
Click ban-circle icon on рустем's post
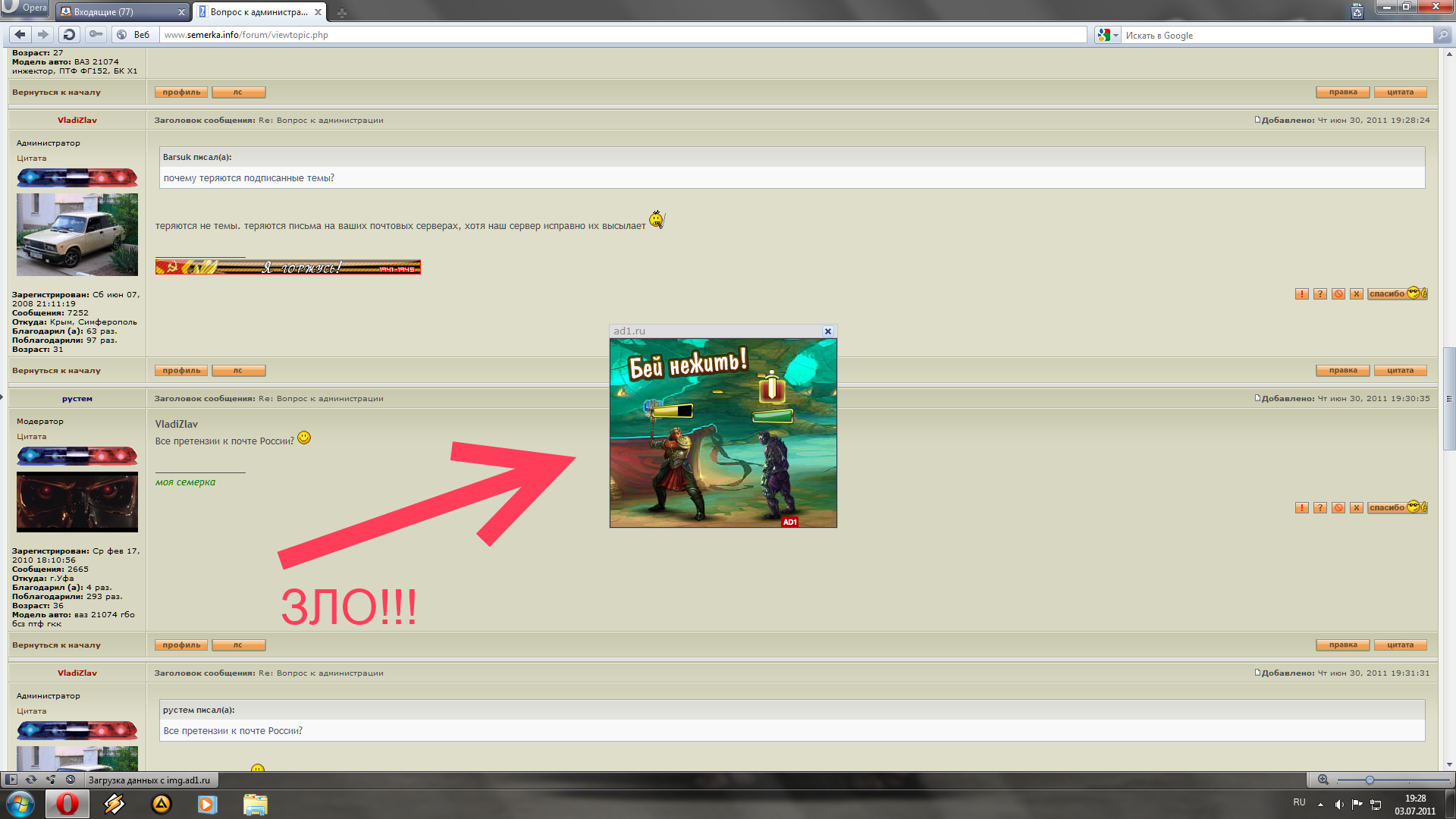(x=1338, y=508)
